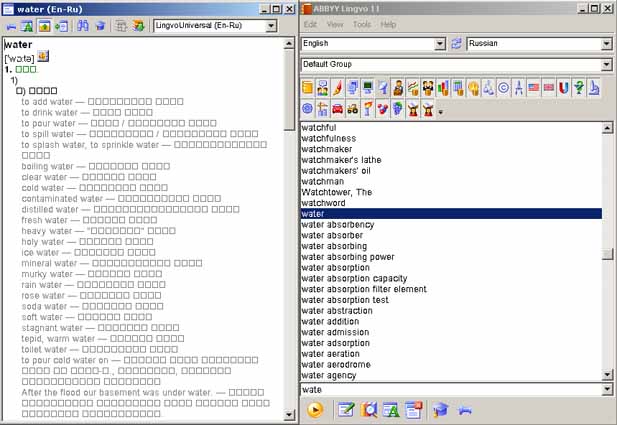617x425 pixels.
Task: Click the sound icon beside the water transcription
Action: (43, 56)
